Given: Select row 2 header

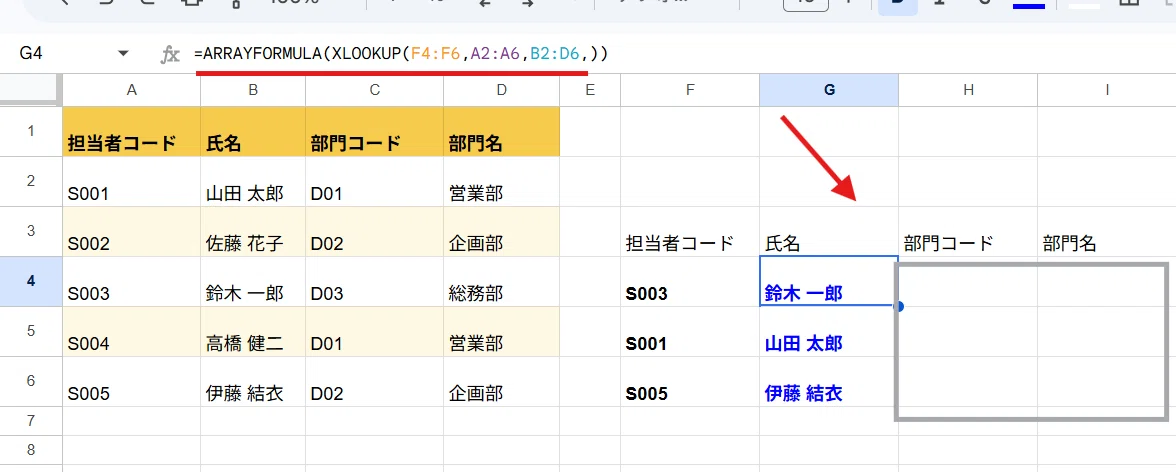Looking at the screenshot, I should [x=31, y=182].
